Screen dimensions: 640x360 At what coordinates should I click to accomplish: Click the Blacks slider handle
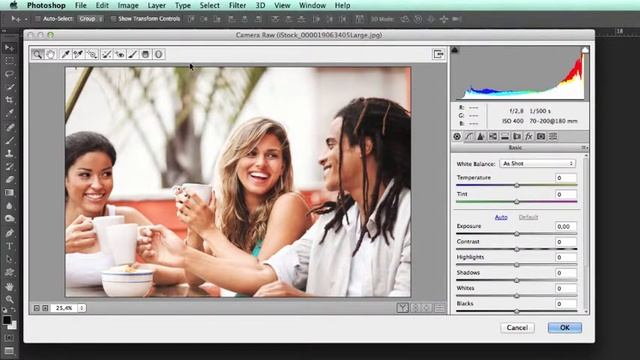(517, 311)
